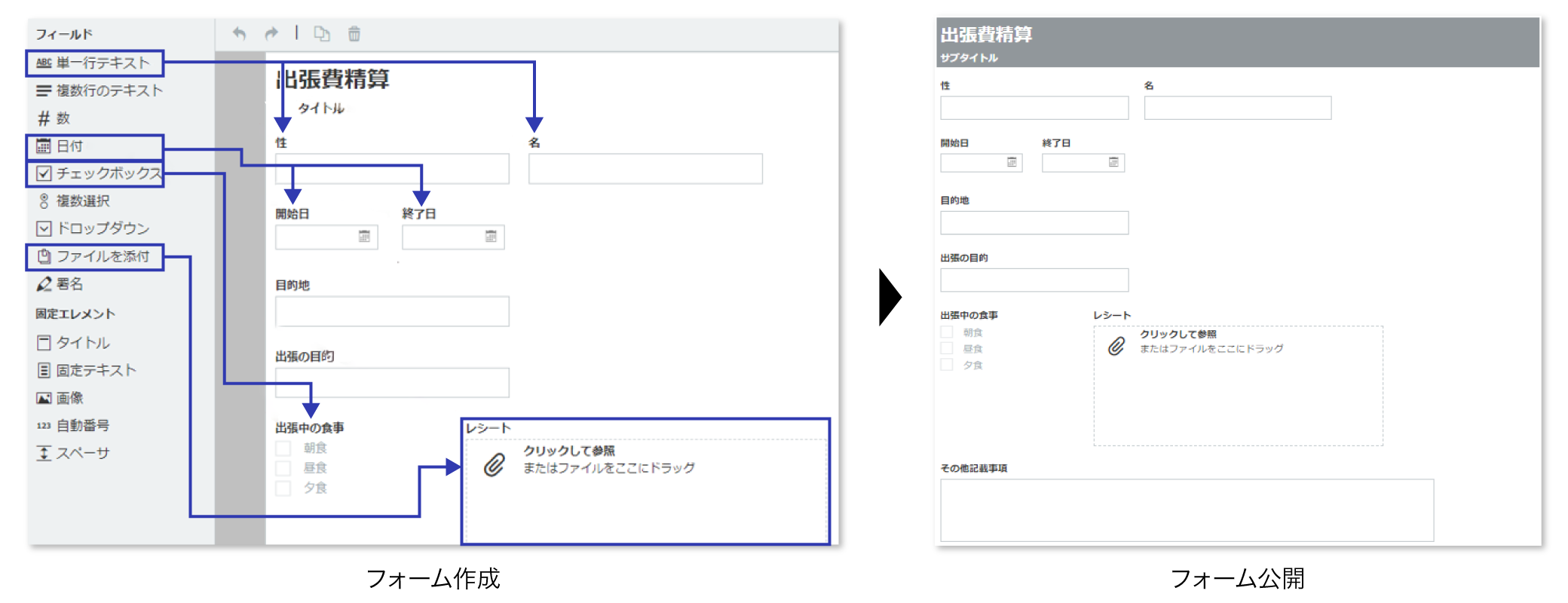Click クリックして参照 in the editor receipt area
Image resolution: width=1568 pixels, height=603 pixels.
(x=569, y=451)
